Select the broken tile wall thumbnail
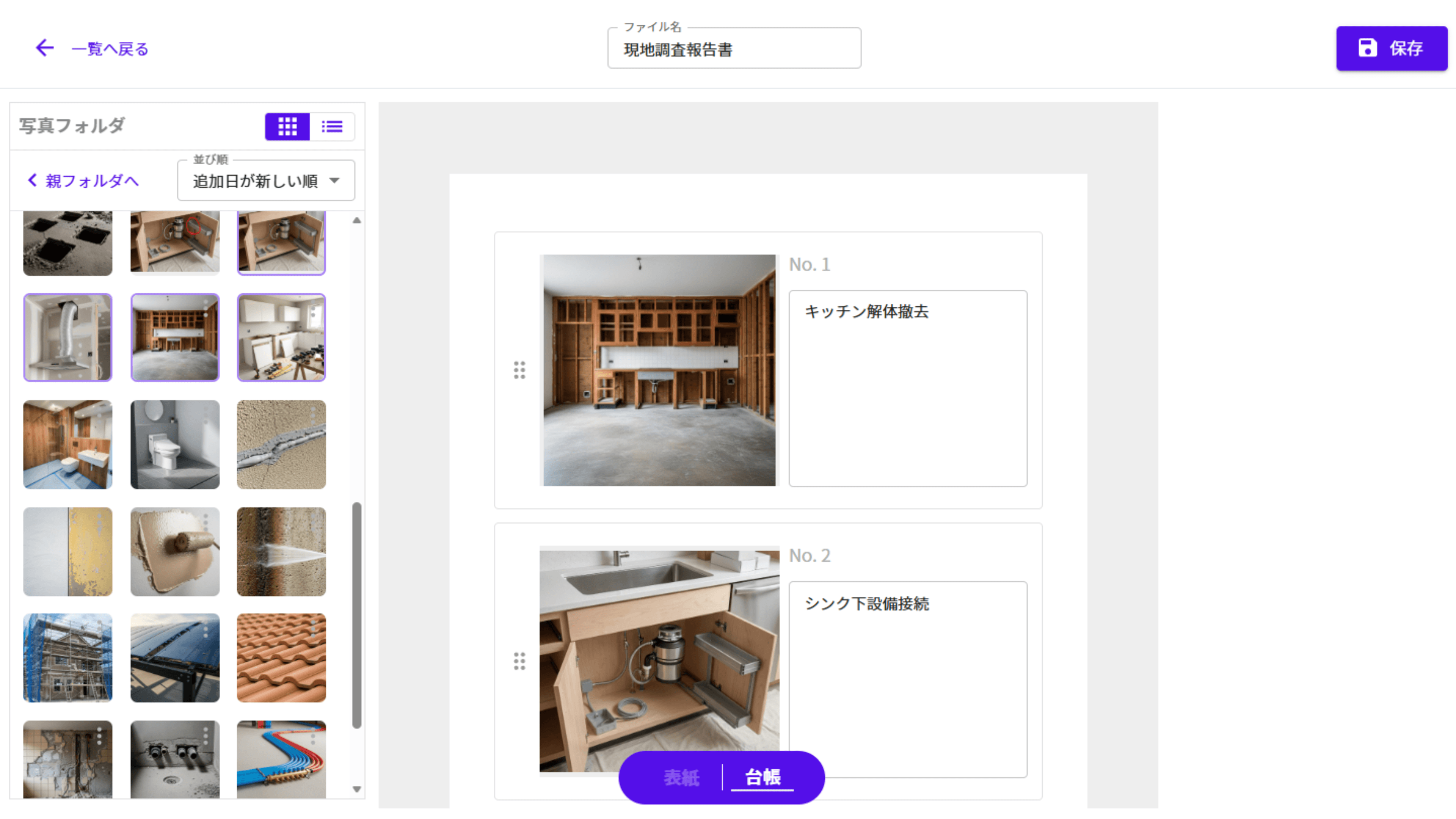The width and height of the screenshot is (1456, 819). coord(68,759)
